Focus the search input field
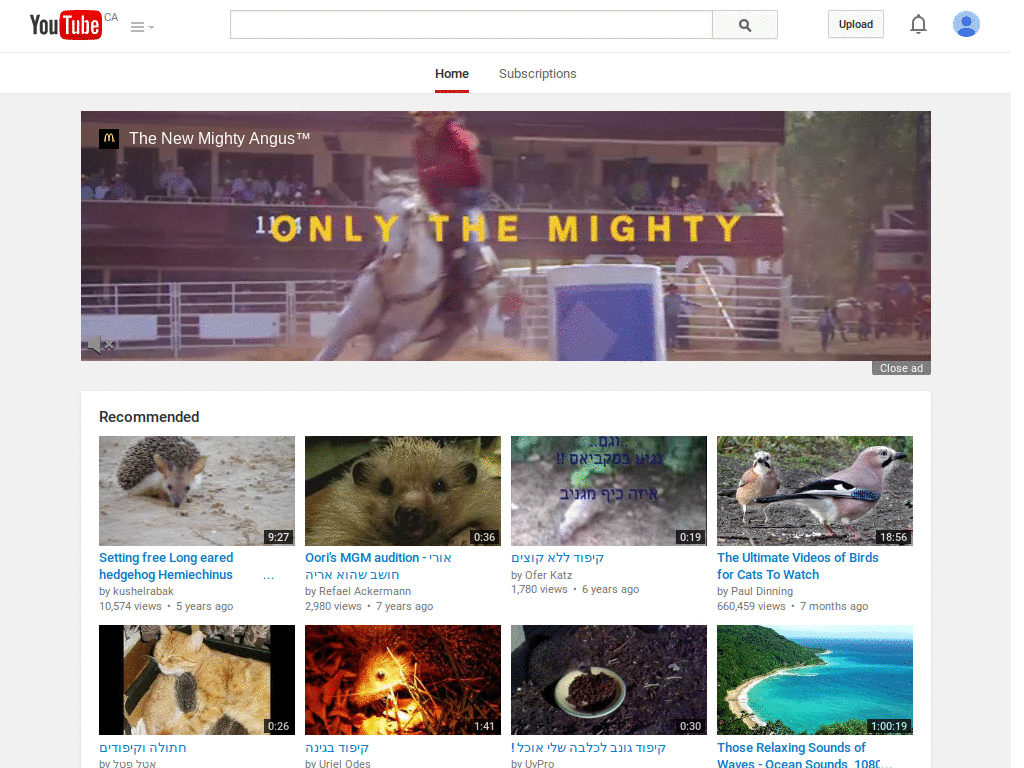 pos(471,25)
